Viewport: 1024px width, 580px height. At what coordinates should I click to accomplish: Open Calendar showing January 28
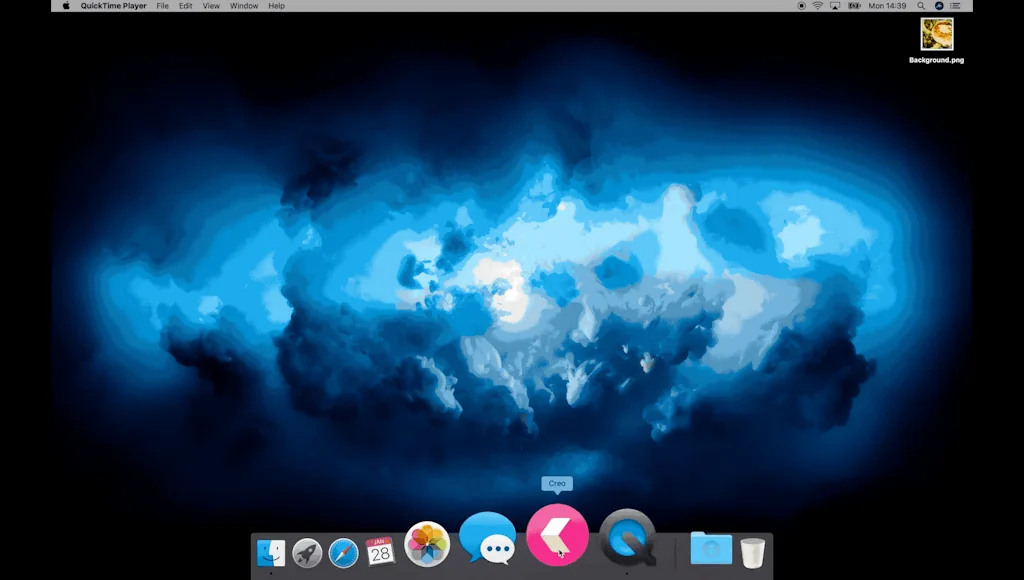point(379,550)
